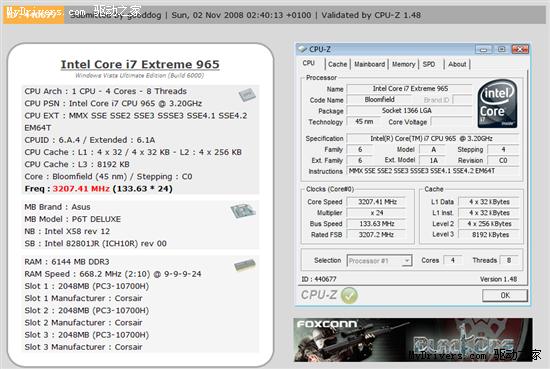Click the 45 nm Technology value
The width and height of the screenshot is (550, 369).
(364, 122)
